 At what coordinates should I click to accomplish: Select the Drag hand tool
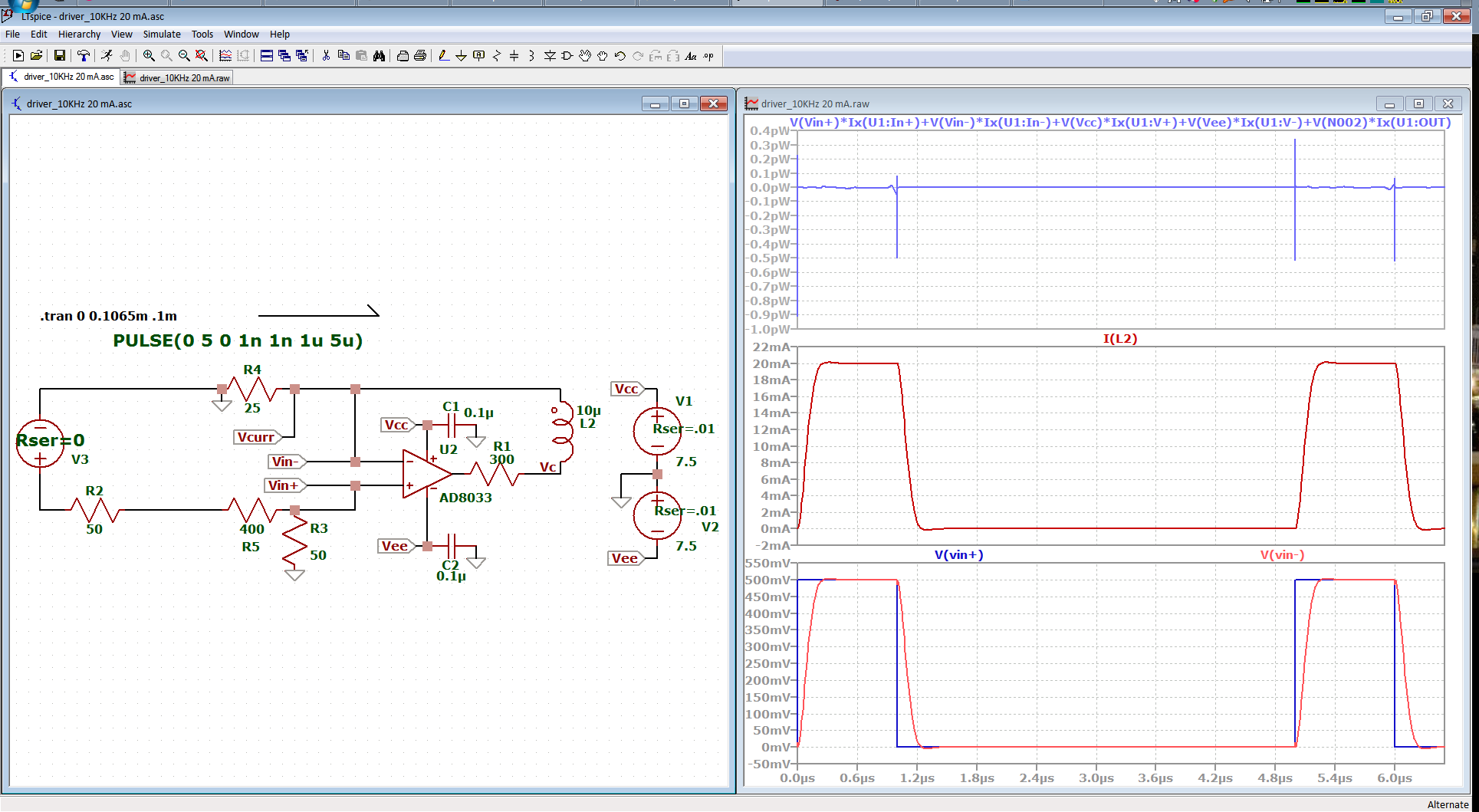click(603, 55)
